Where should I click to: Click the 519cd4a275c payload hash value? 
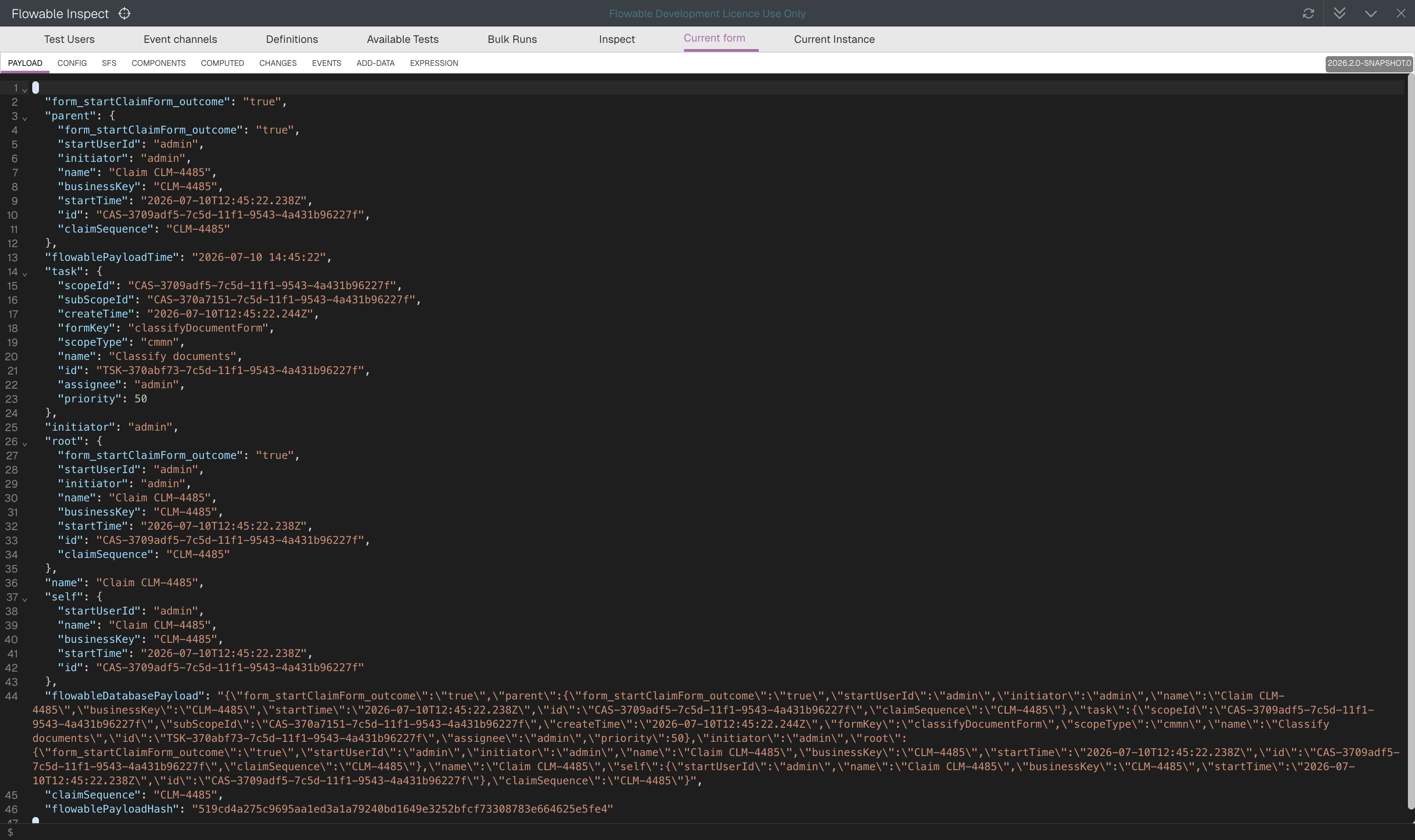[402, 809]
